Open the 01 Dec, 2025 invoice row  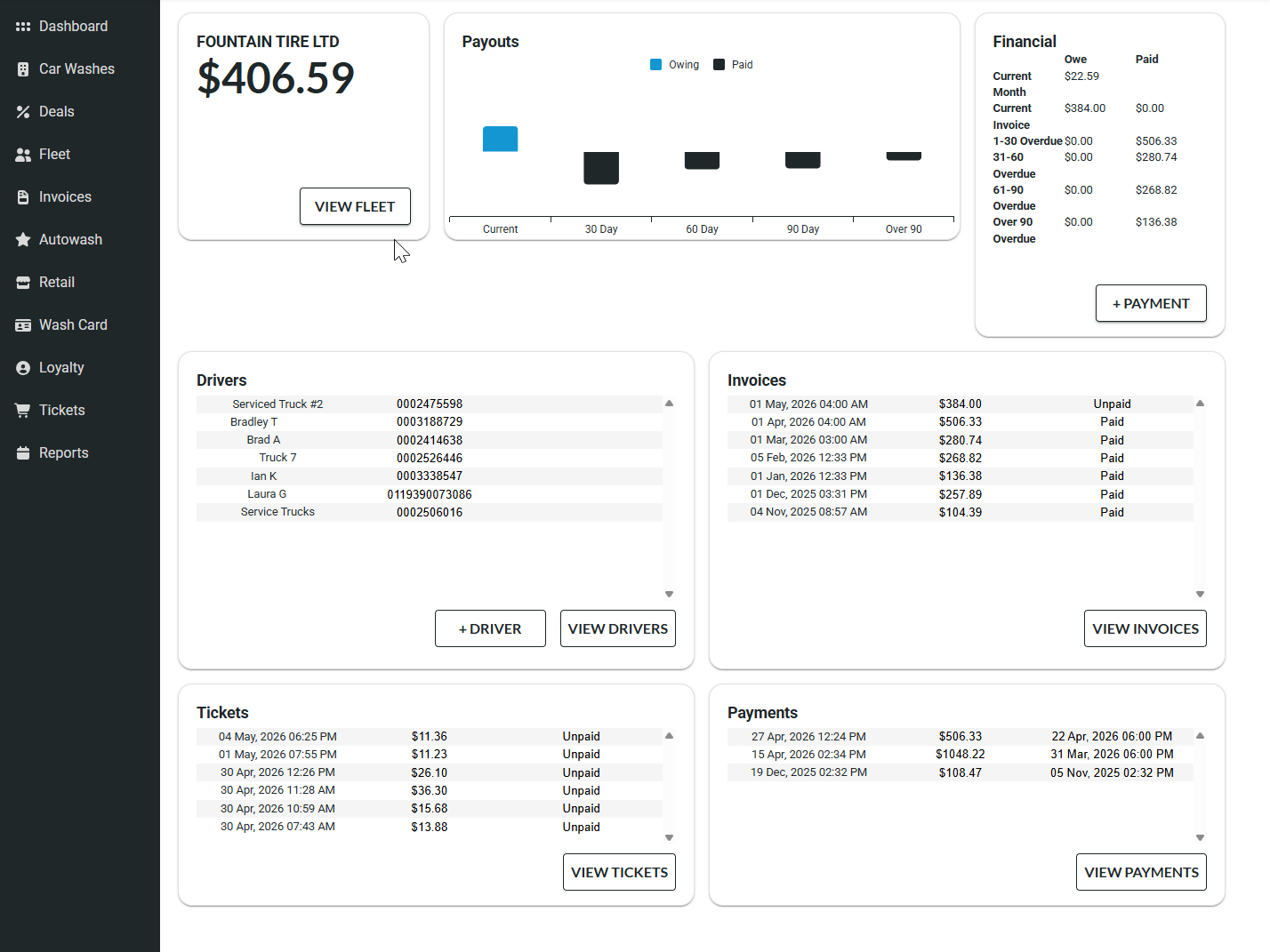[961, 494]
